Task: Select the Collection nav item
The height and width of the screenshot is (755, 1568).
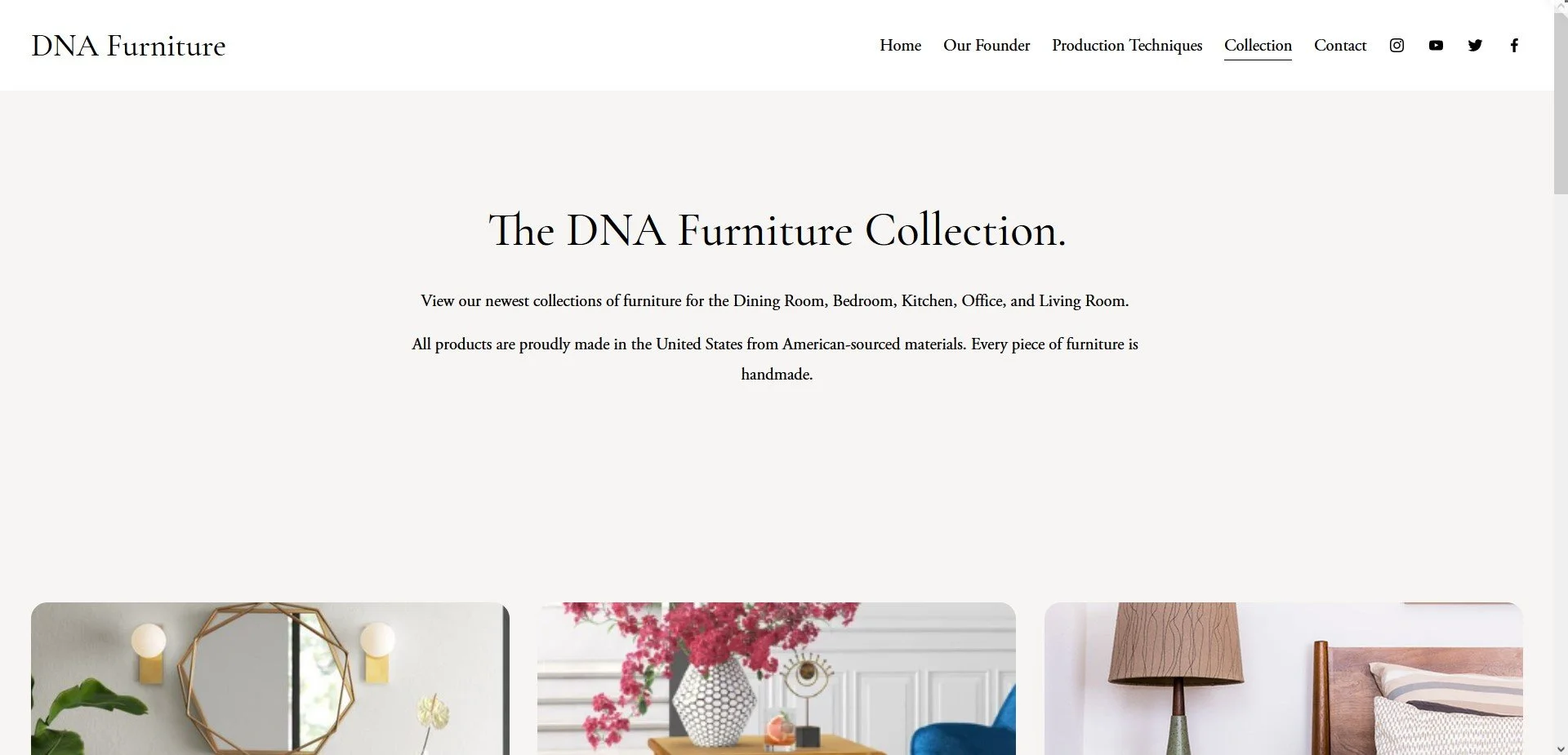Action: coord(1258,46)
